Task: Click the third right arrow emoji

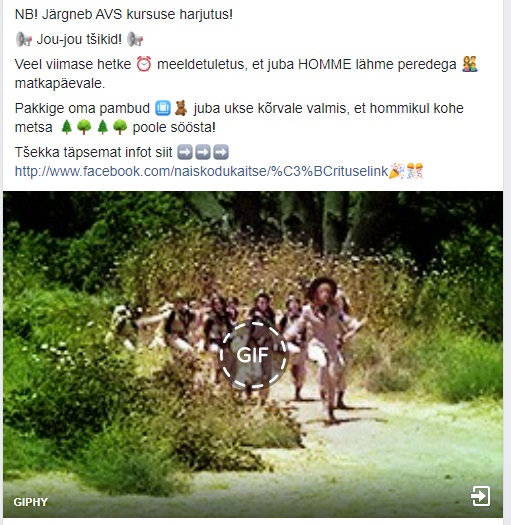Action: pos(221,152)
